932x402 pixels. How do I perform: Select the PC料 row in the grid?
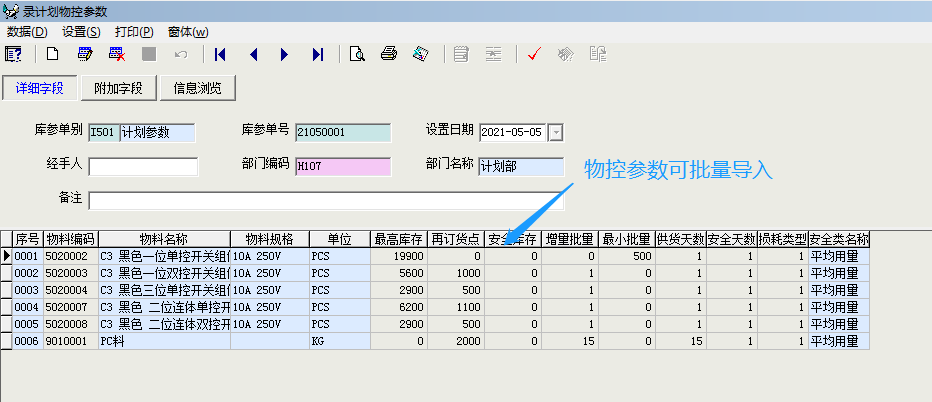pos(164,341)
